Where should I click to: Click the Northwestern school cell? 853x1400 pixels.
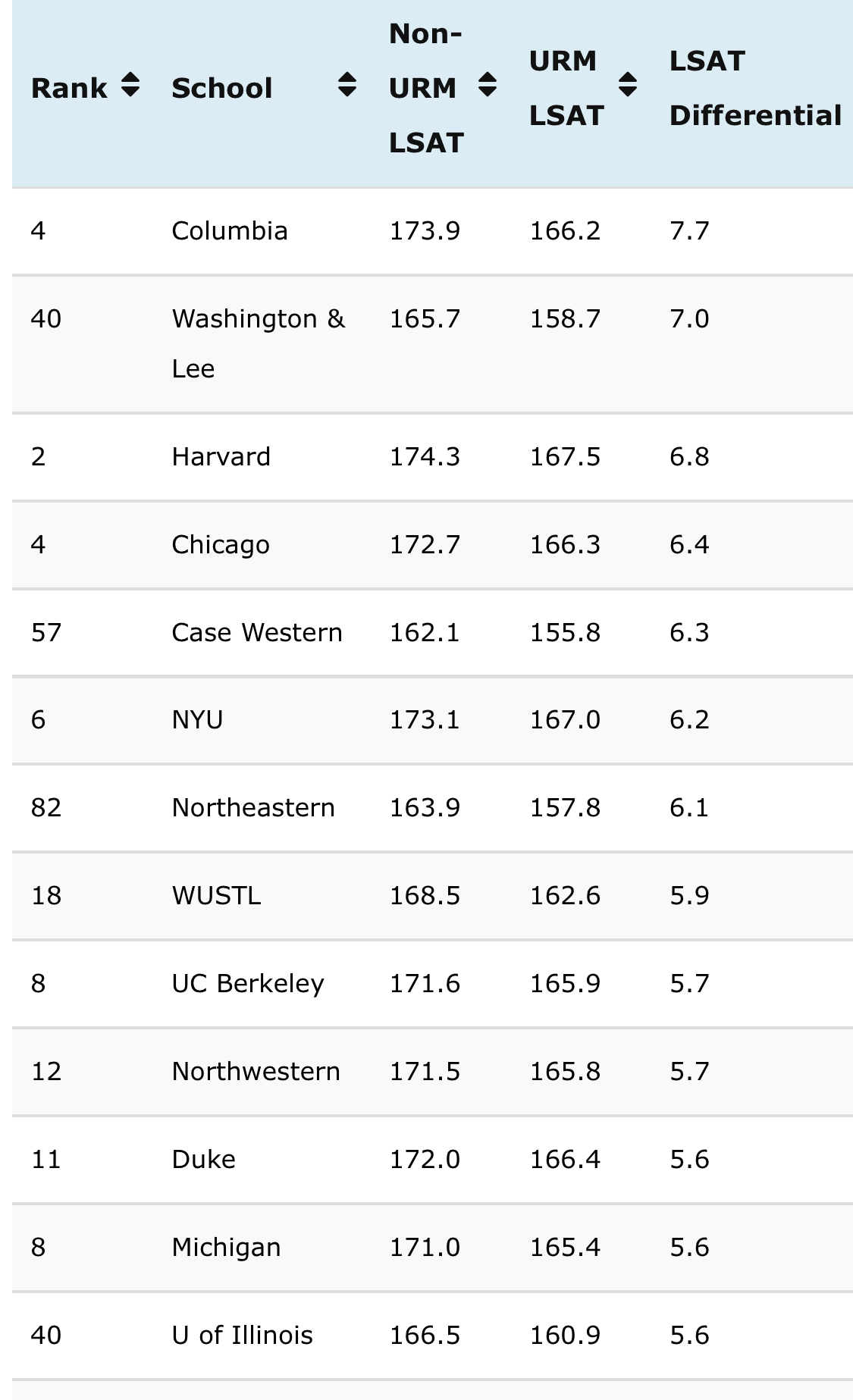pos(256,1072)
